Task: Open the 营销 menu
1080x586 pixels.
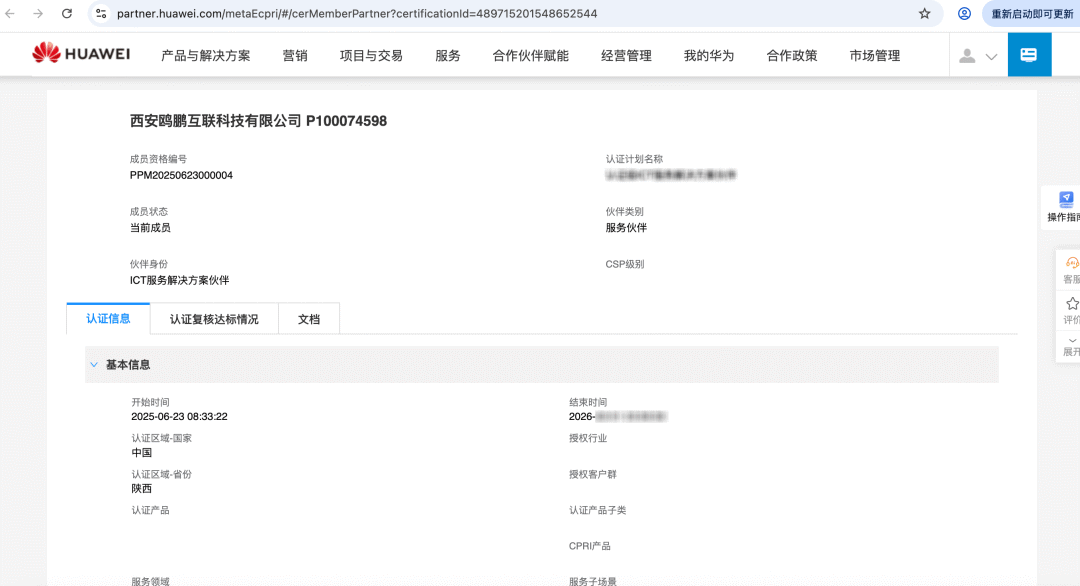Action: click(295, 56)
